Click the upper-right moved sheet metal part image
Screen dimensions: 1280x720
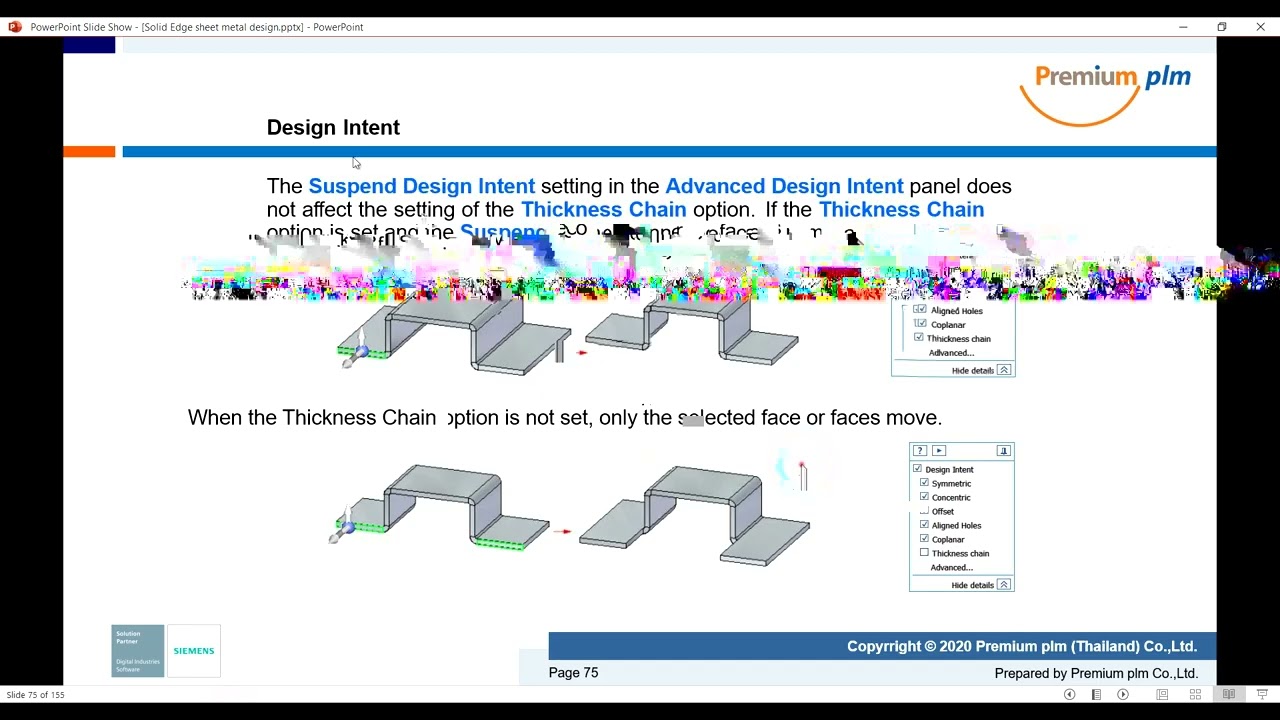pyautogui.click(x=692, y=332)
